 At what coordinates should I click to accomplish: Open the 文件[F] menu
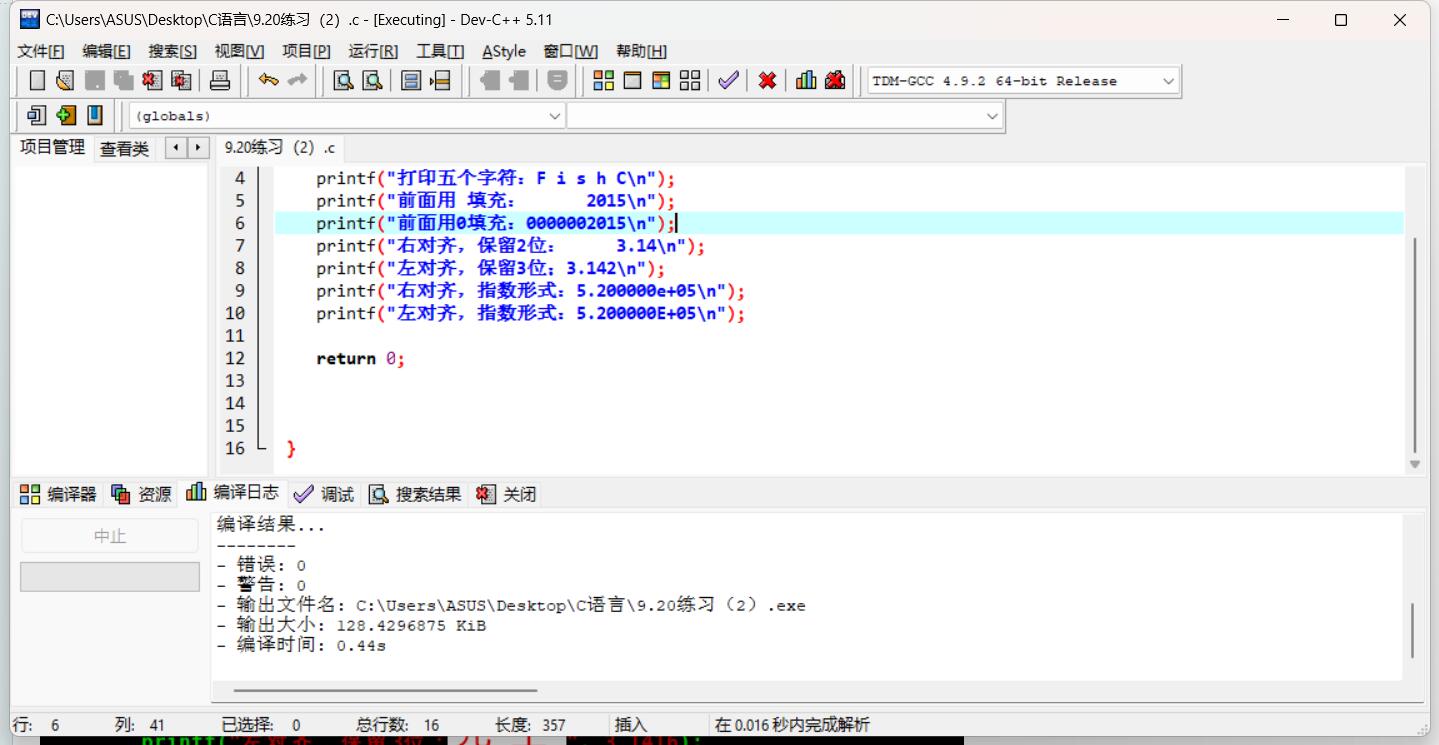[41, 51]
